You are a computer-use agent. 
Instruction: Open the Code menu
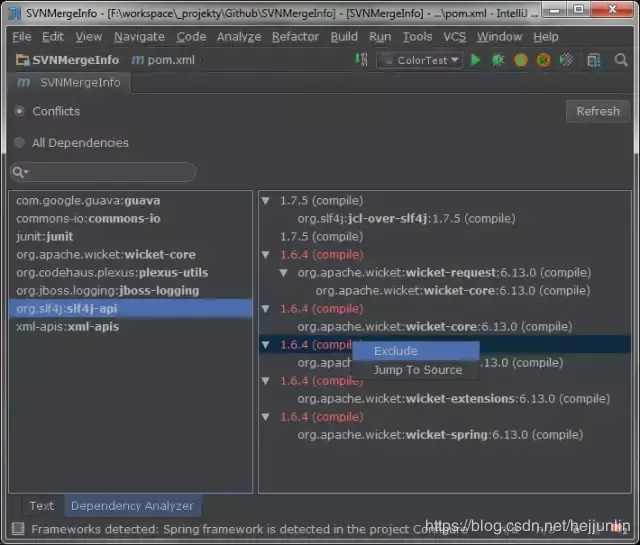click(191, 37)
